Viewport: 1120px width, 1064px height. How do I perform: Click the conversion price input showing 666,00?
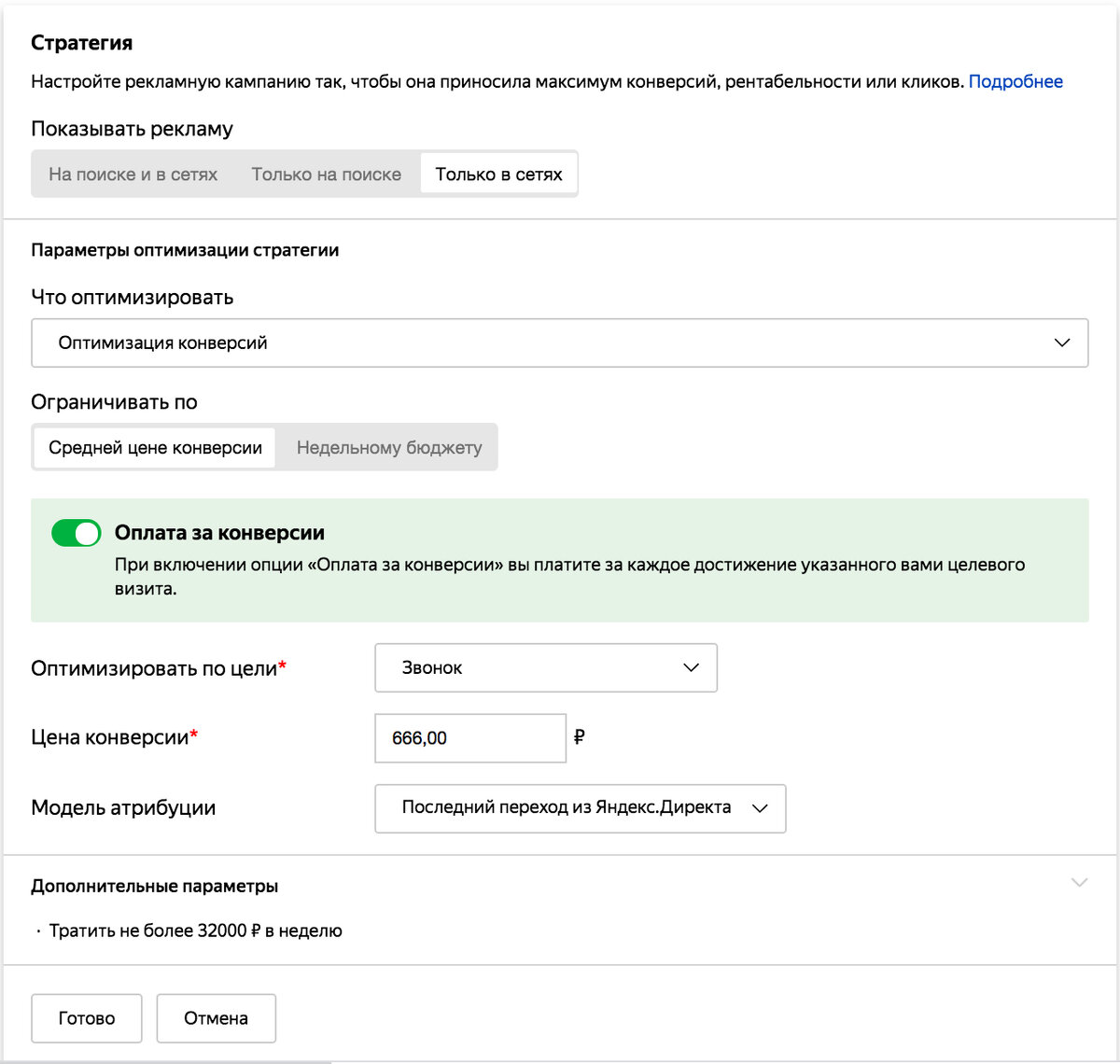tap(469, 737)
